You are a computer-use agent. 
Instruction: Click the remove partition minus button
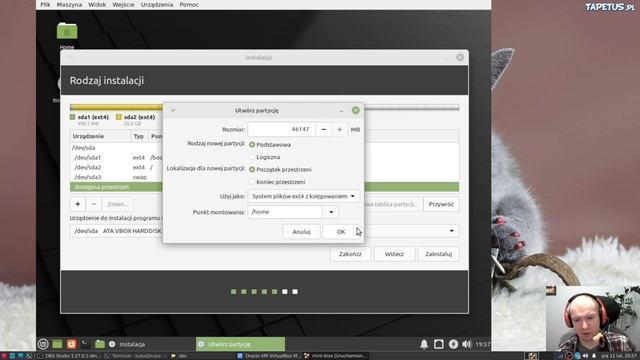pos(93,204)
